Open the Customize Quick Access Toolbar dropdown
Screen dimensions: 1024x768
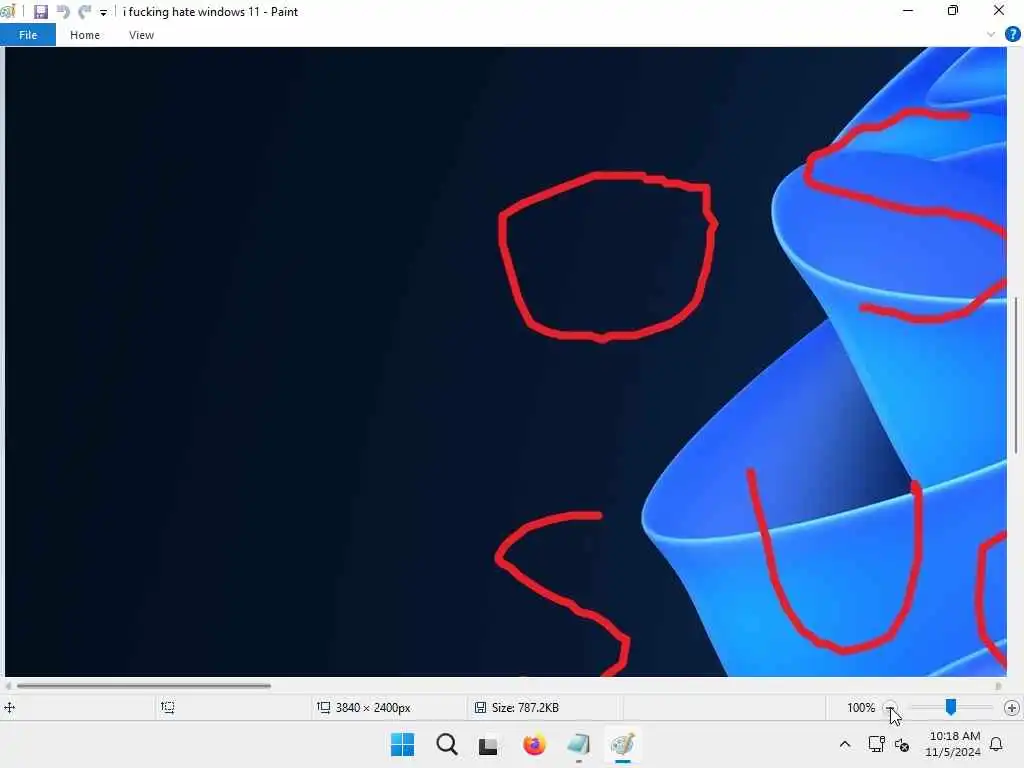(x=103, y=12)
